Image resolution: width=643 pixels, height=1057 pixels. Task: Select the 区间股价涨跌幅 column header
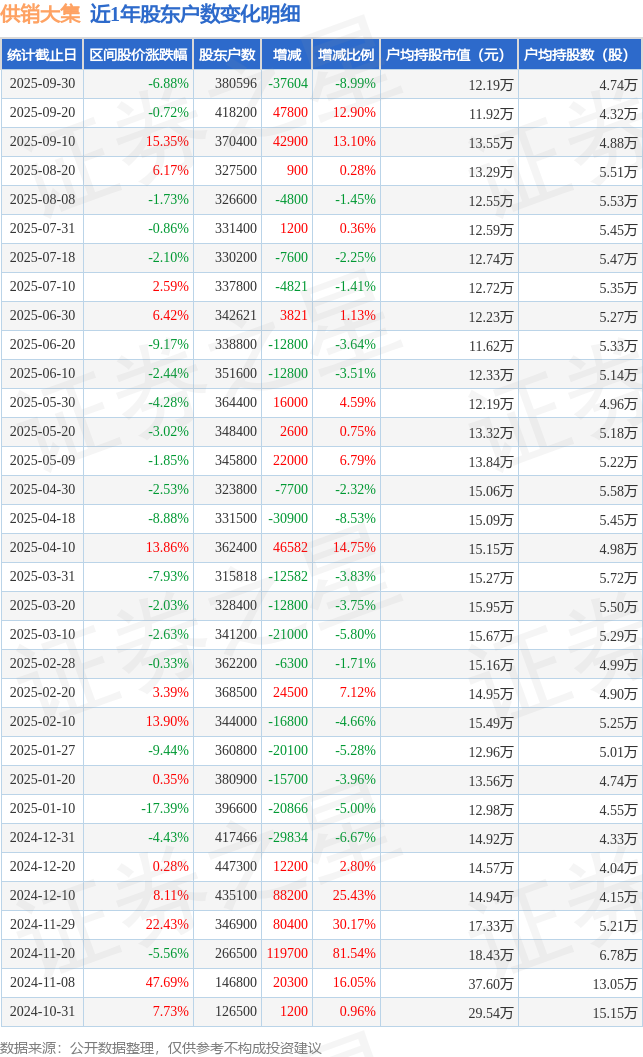pyautogui.click(x=138, y=55)
